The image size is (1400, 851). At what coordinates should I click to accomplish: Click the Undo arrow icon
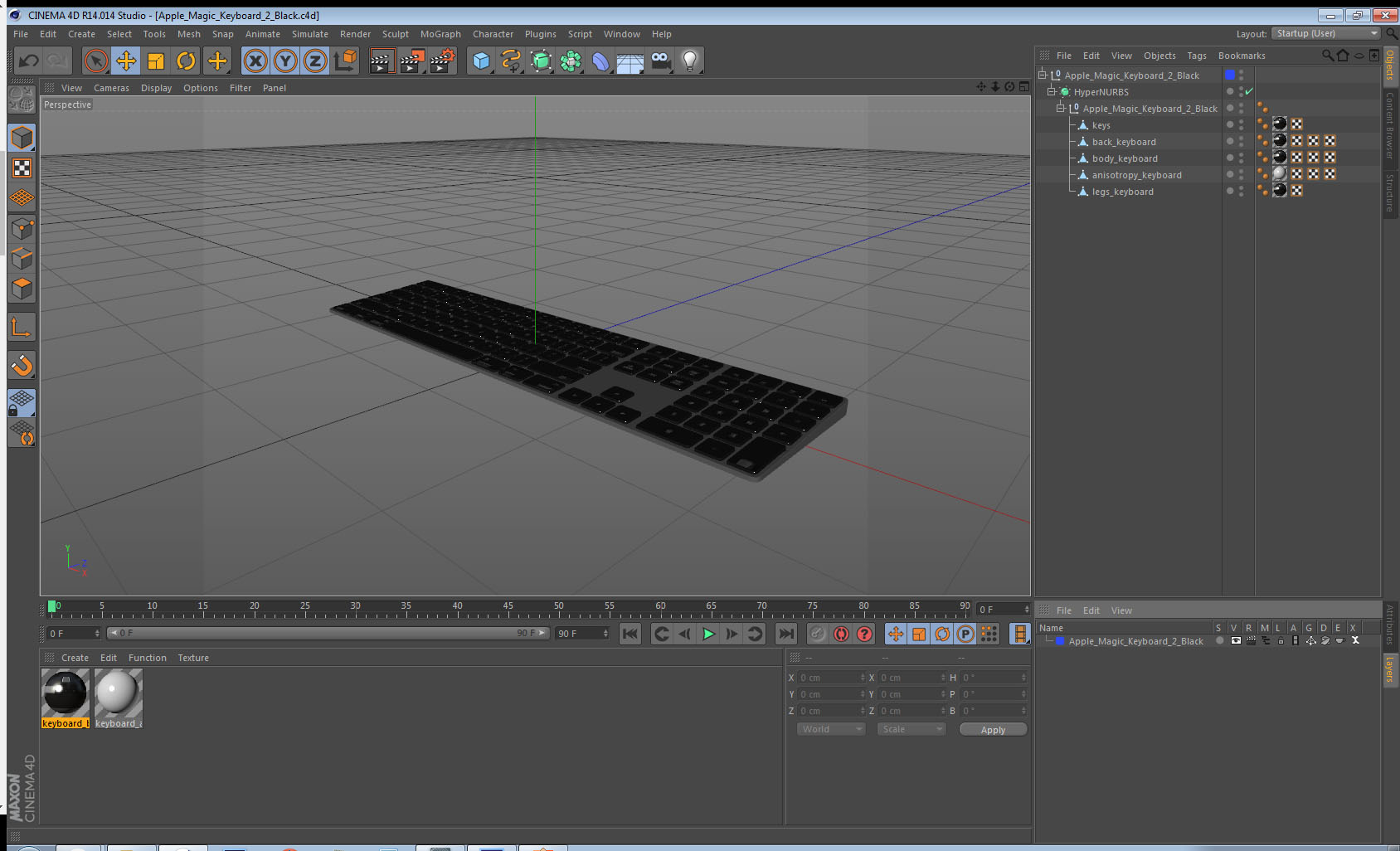pos(29,61)
